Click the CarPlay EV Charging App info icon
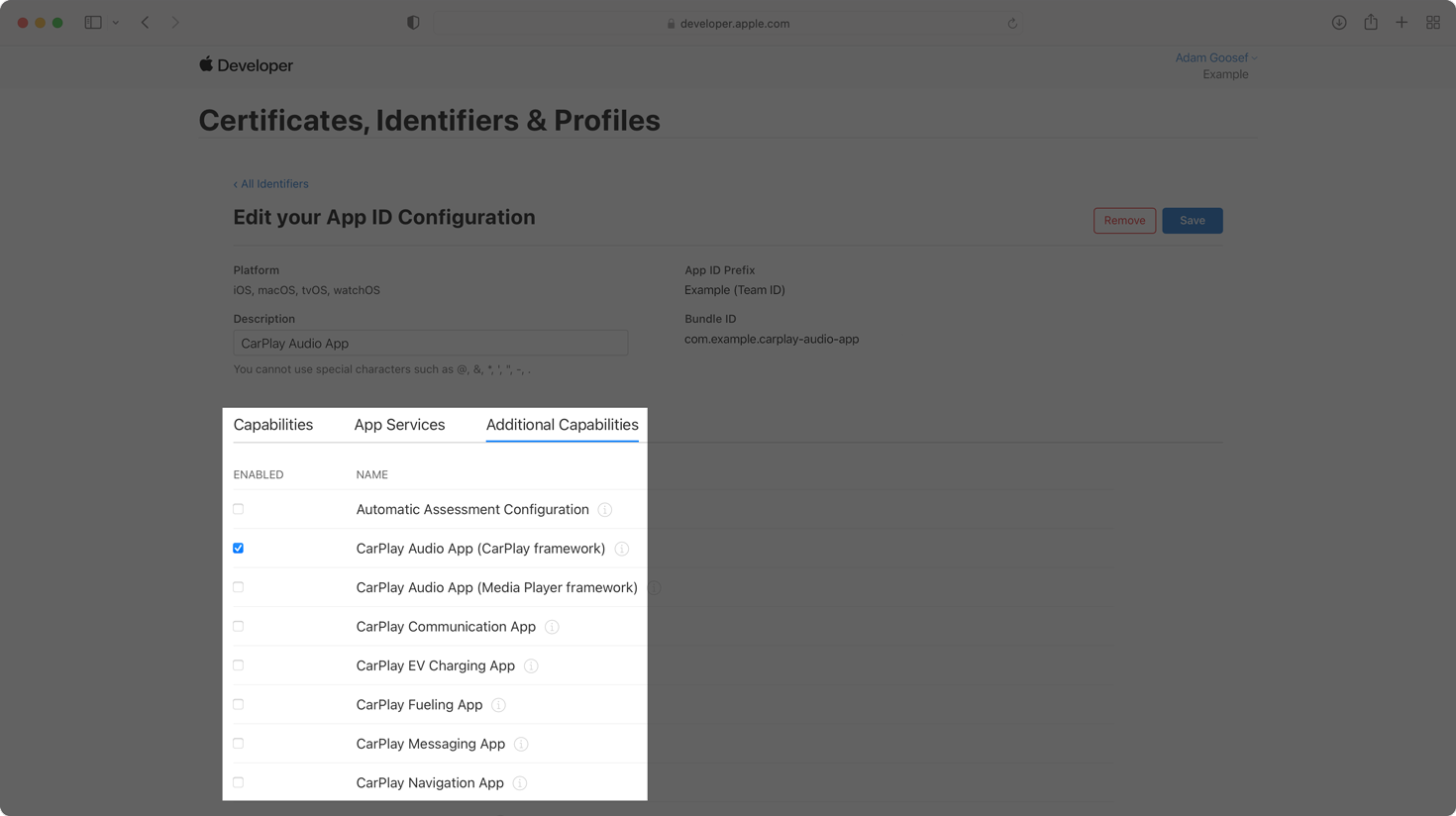This screenshot has width=1456, height=816. (531, 665)
